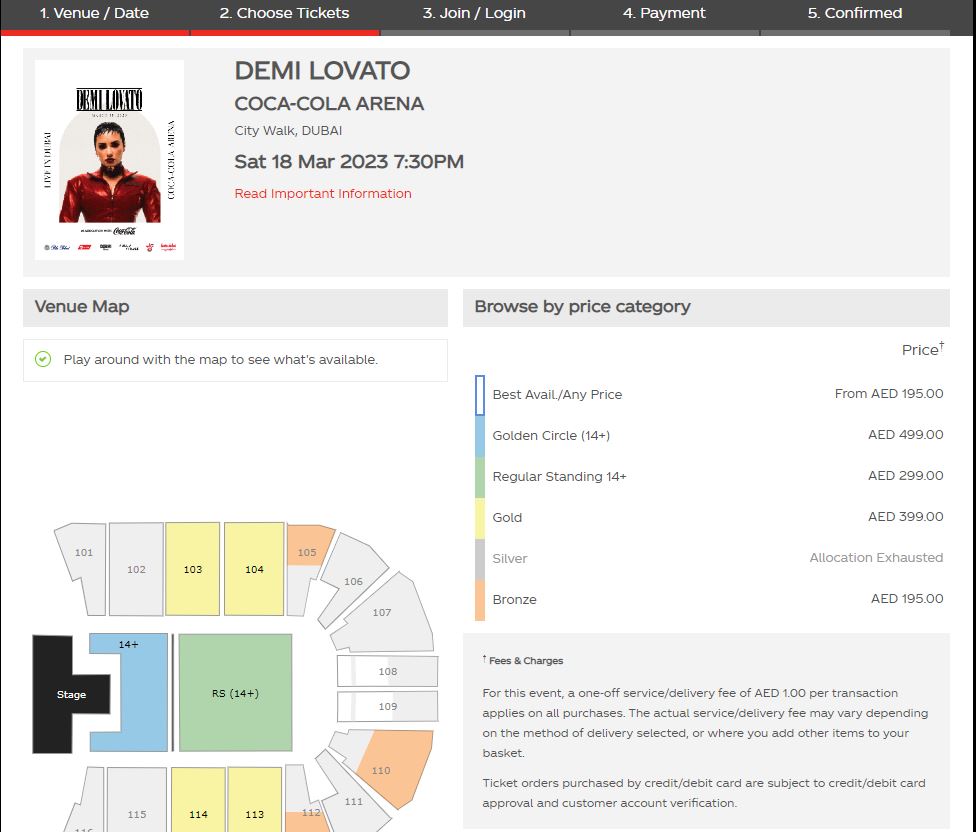
Task: Select yellow section 114 on map
Action: pyautogui.click(x=198, y=802)
